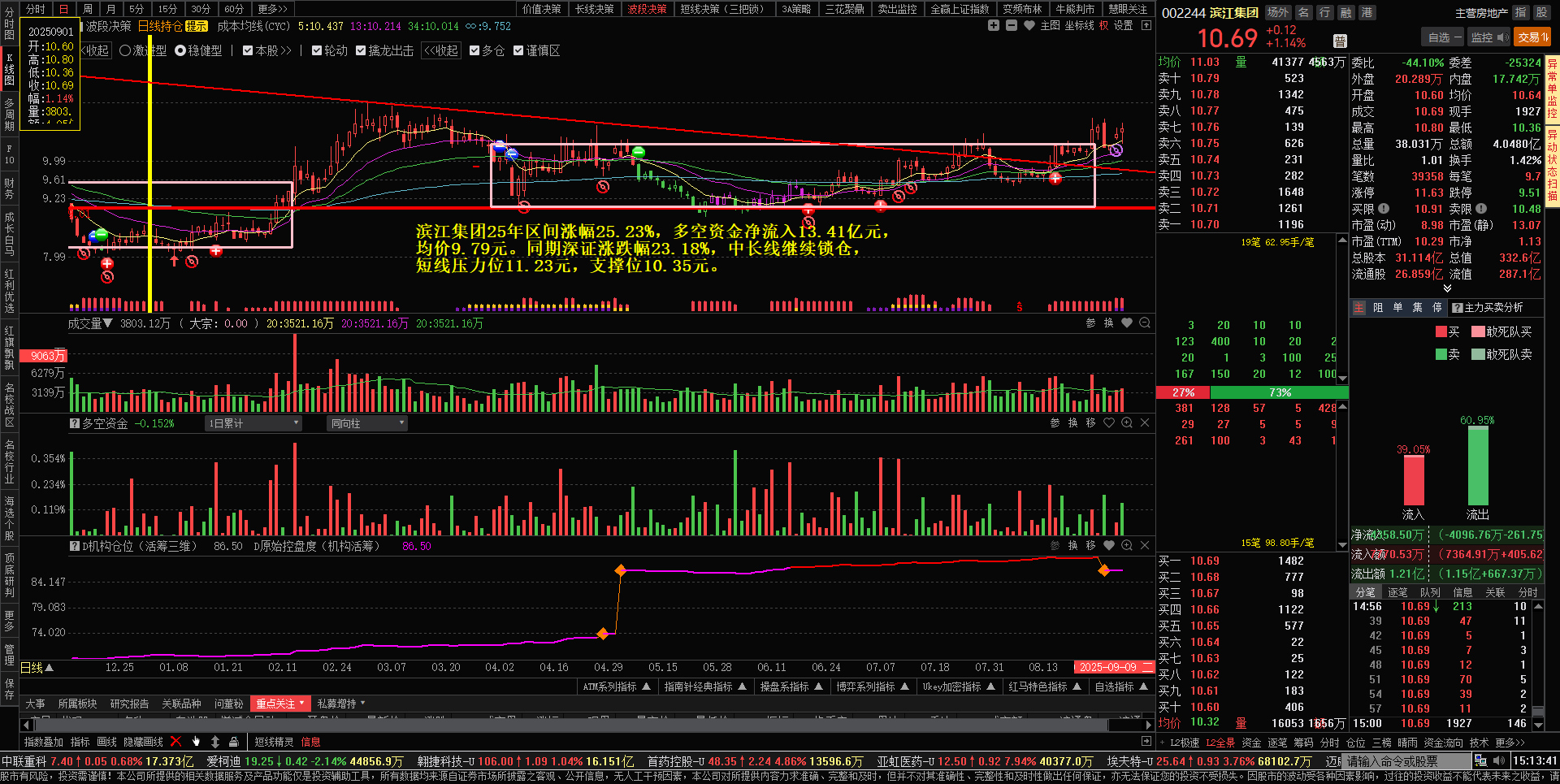Open help for 多空资金 indicator
The height and width of the screenshot is (784, 1560).
(x=75, y=423)
